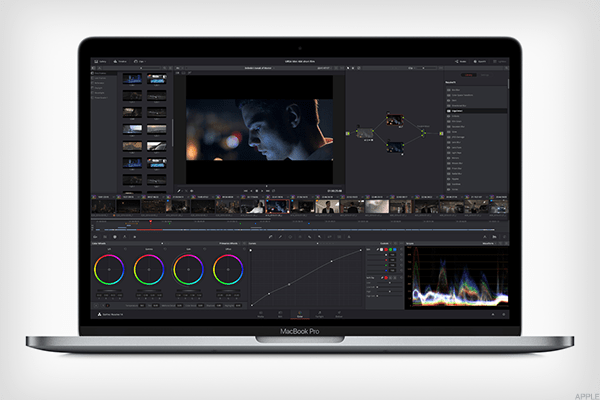Click the center of the Gain color wheel
This screenshot has width=600, height=400.
click(188, 269)
